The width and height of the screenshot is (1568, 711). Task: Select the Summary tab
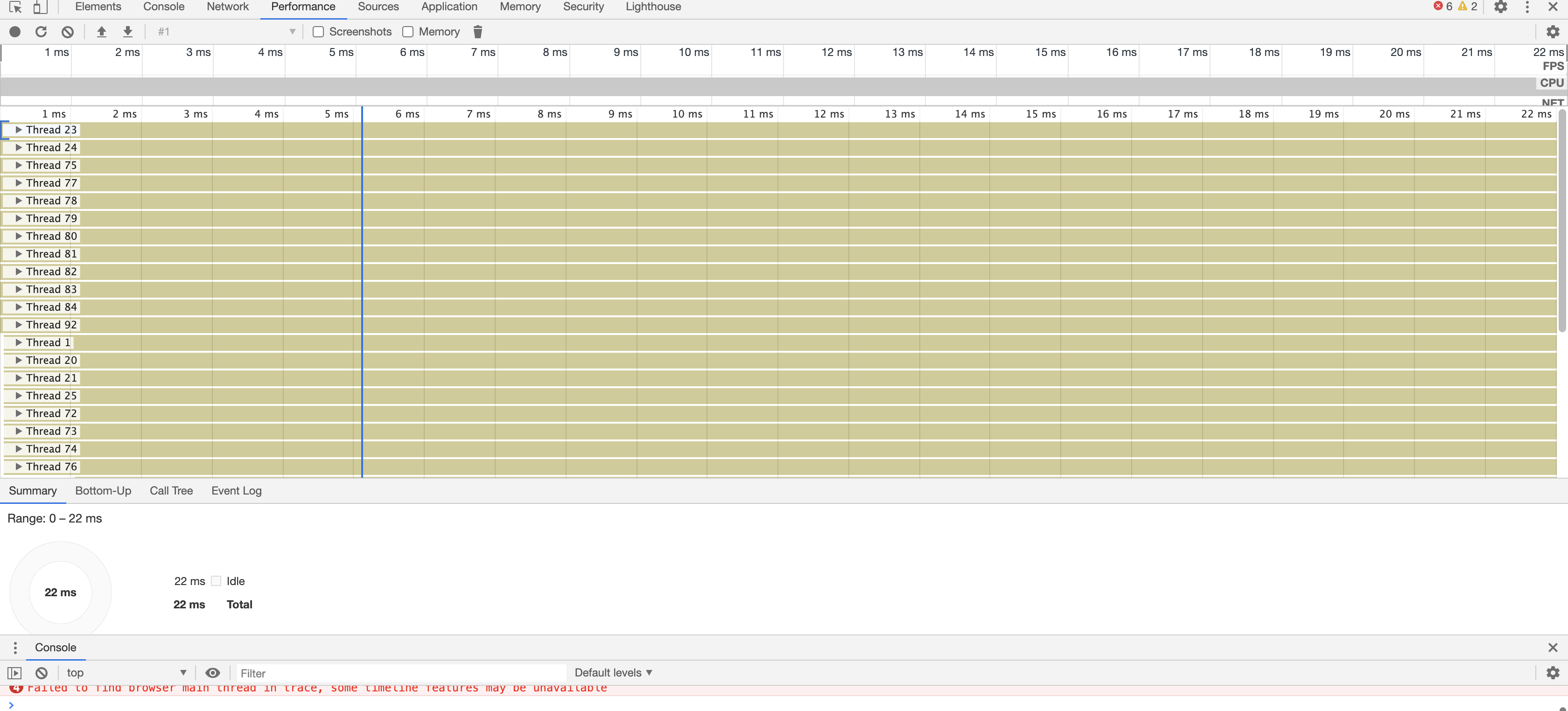[33, 491]
